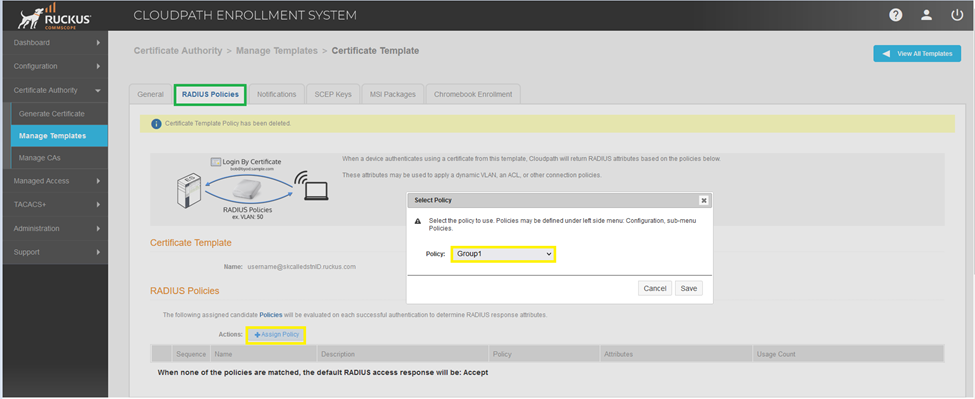
Task: Click the Description column header
Action: pos(404,354)
